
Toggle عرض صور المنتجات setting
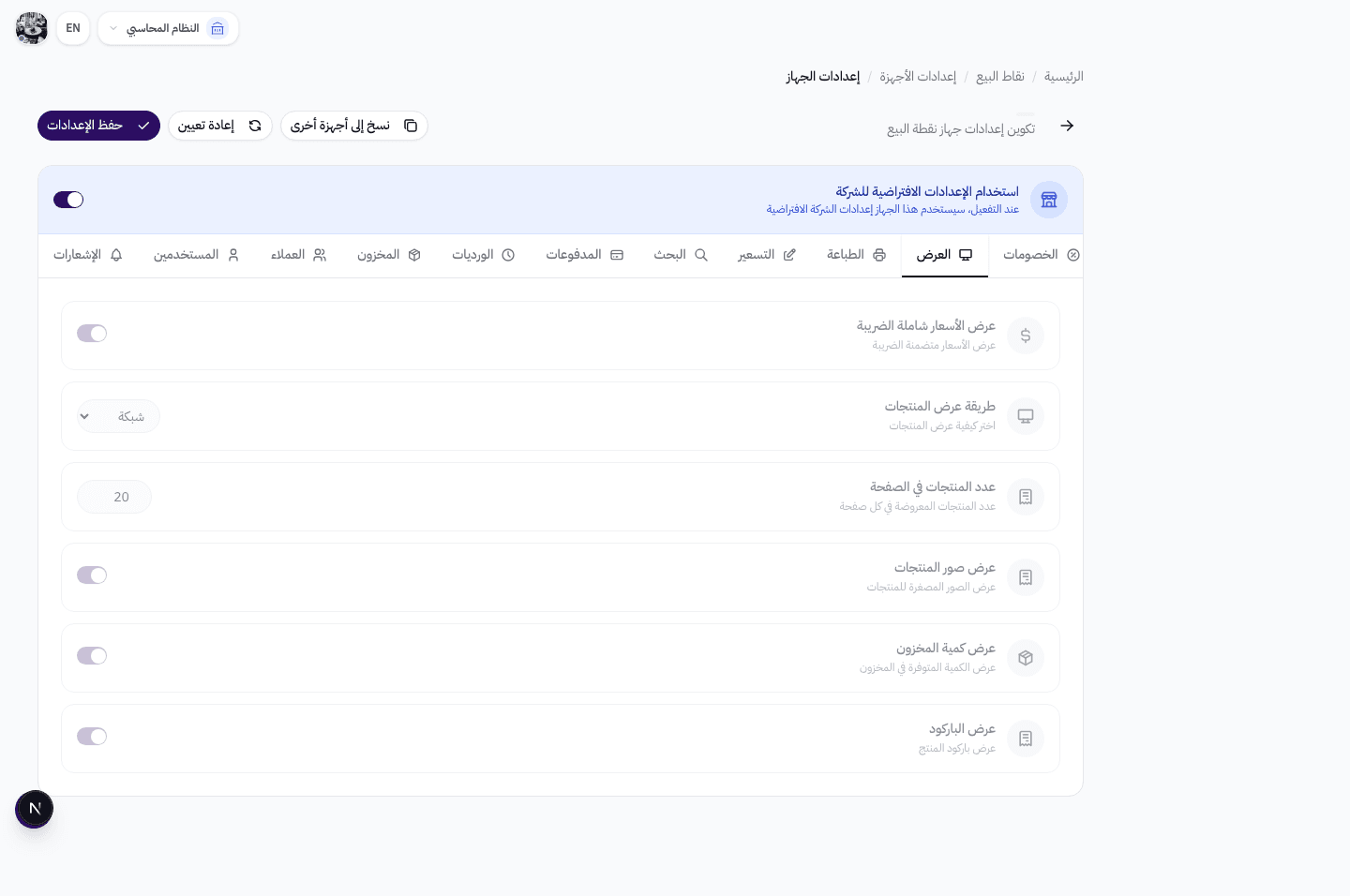(92, 575)
